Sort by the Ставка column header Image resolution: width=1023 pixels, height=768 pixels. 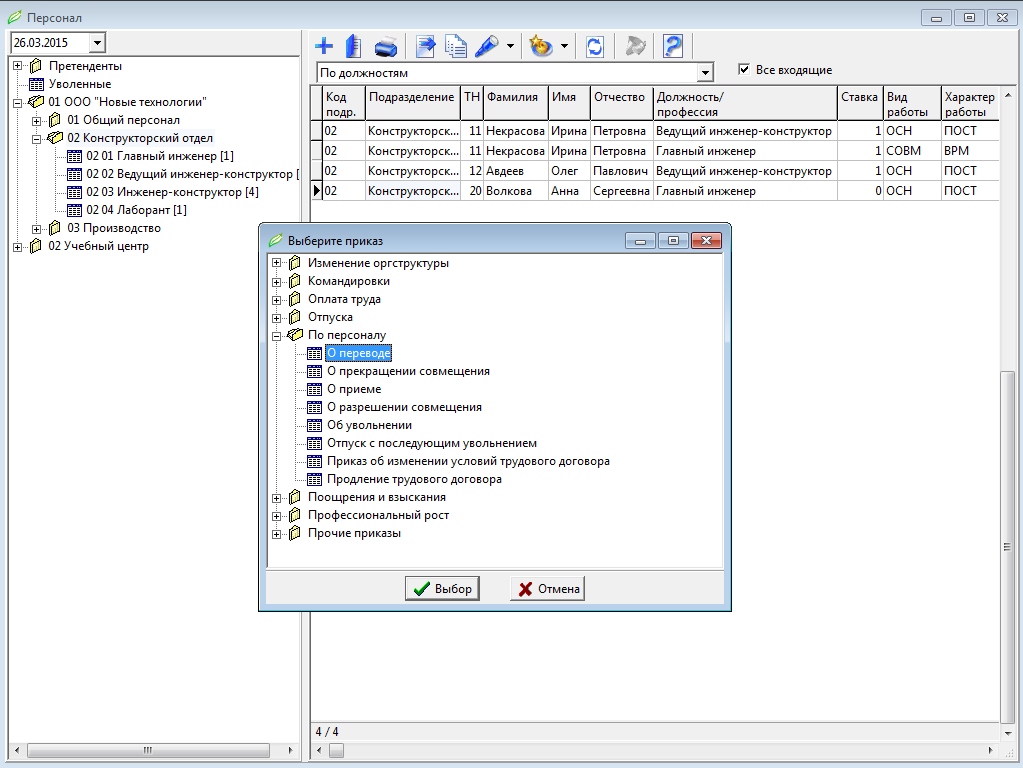tap(860, 103)
